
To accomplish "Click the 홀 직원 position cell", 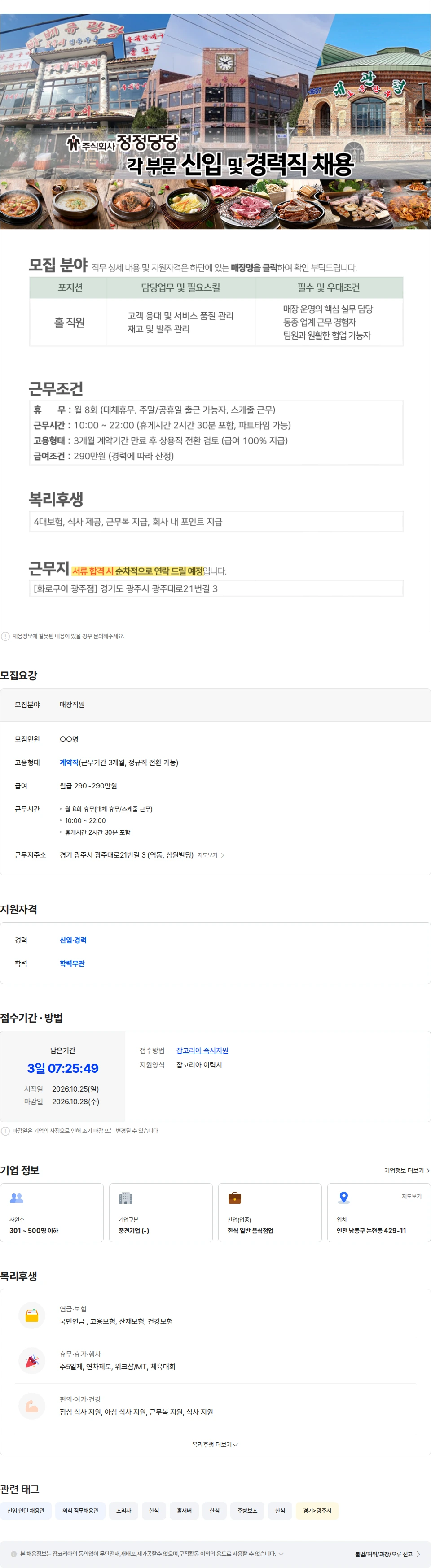I will point(69,322).
